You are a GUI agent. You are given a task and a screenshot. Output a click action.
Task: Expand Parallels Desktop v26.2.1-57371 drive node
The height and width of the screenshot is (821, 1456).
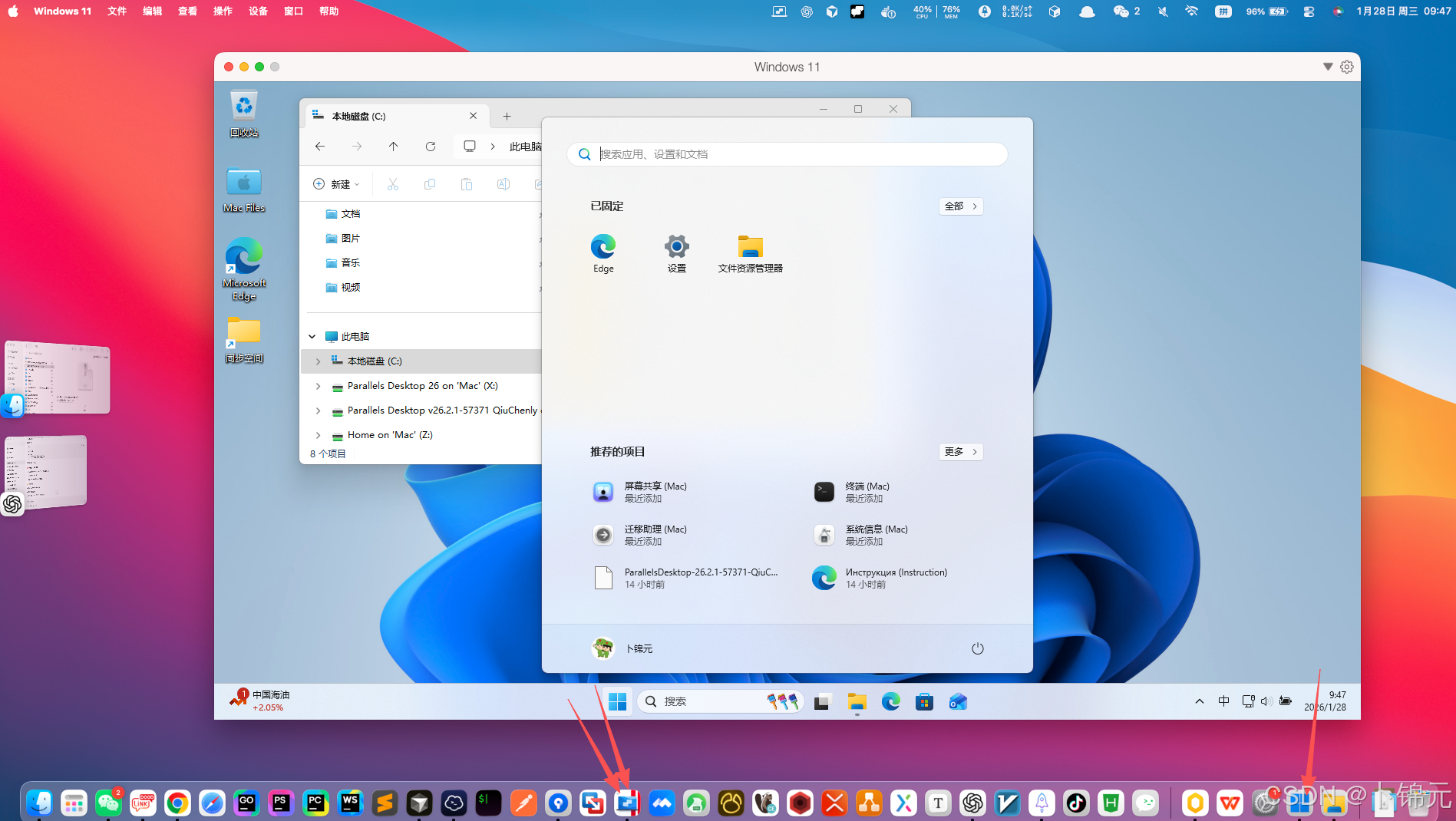coord(319,410)
